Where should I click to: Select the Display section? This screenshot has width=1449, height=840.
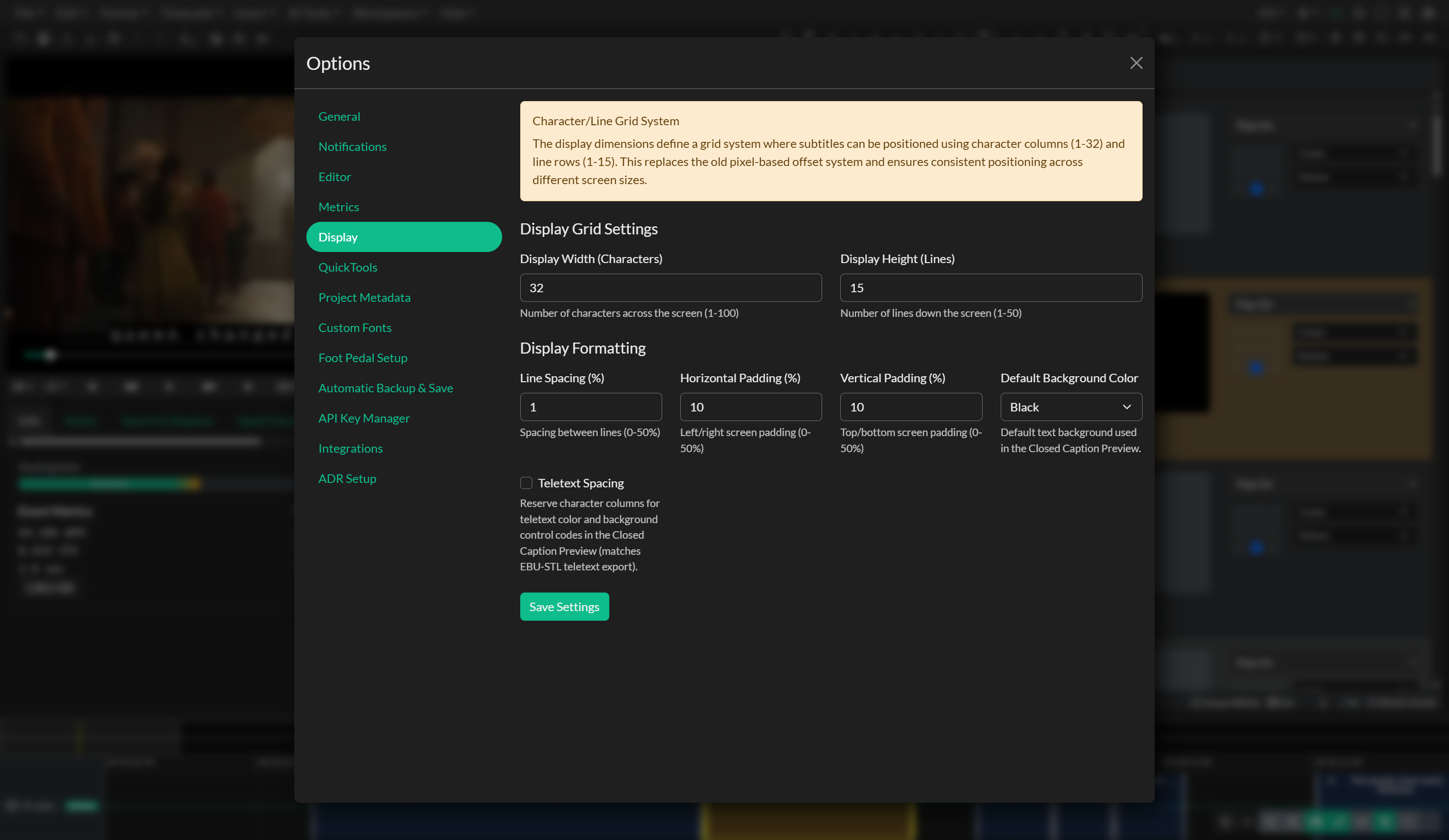404,237
